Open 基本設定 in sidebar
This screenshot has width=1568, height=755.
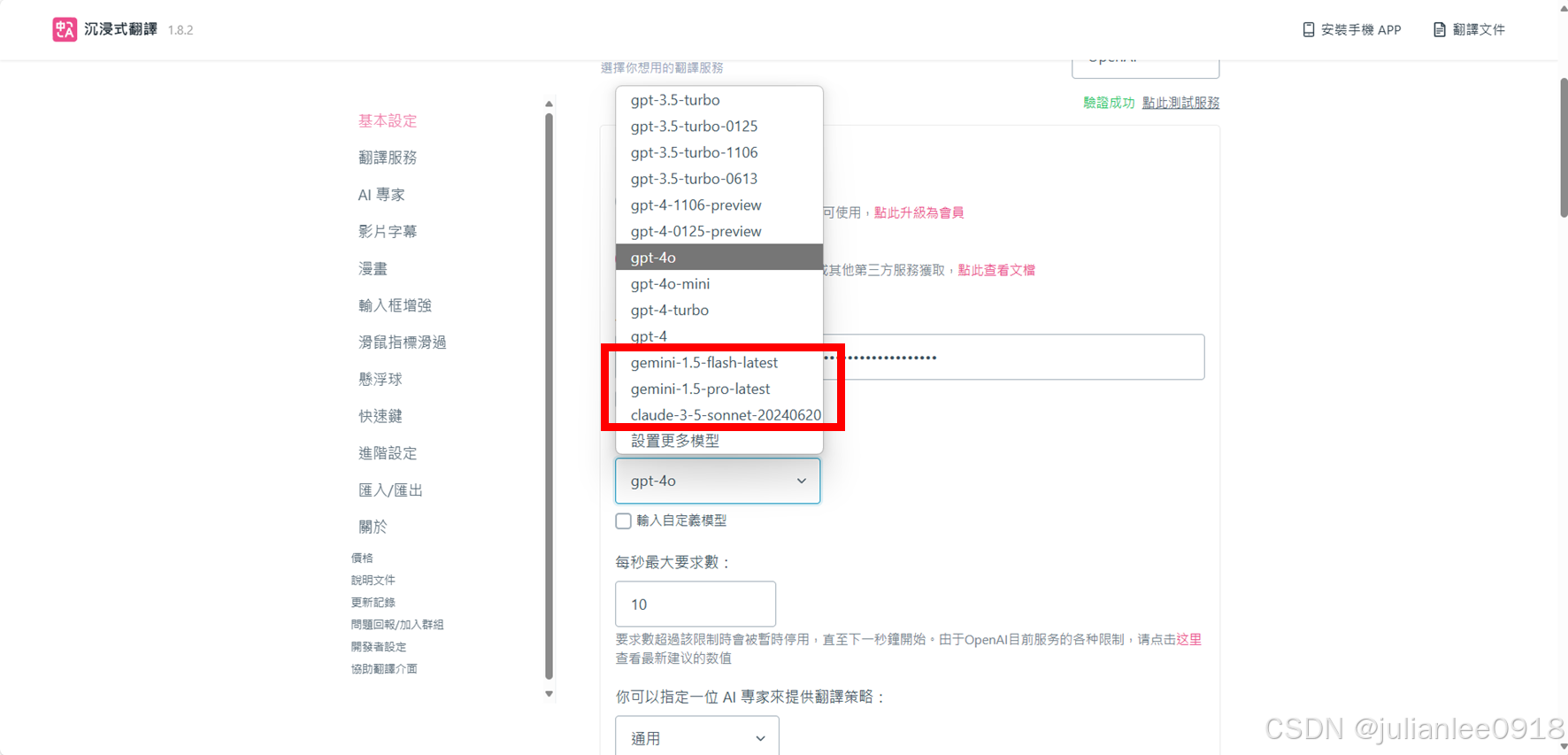tap(388, 120)
